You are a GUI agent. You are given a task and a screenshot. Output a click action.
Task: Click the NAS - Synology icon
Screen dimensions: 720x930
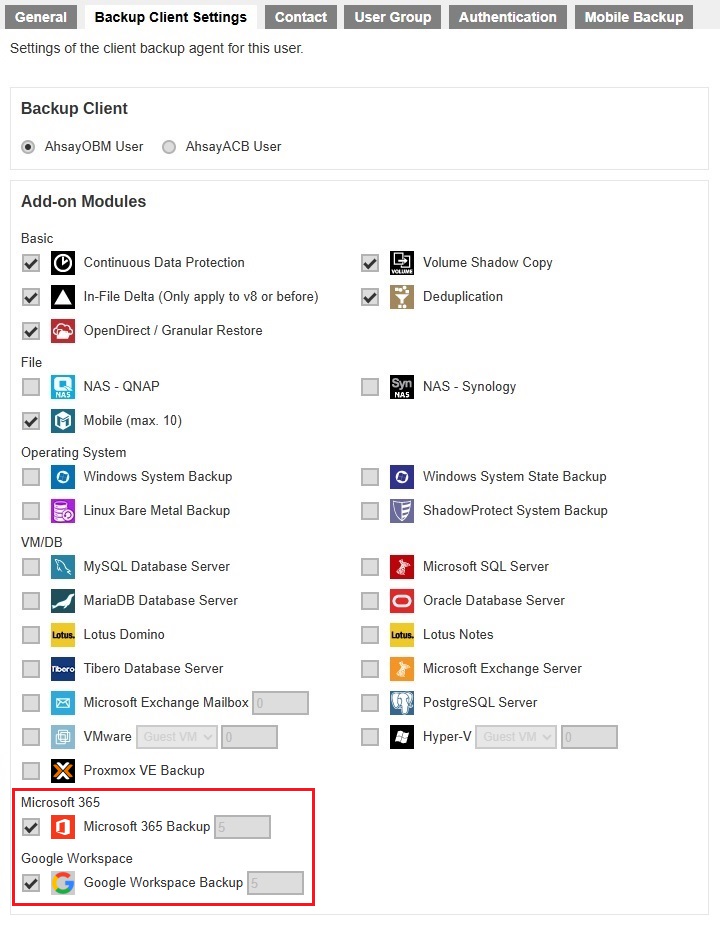coord(402,387)
